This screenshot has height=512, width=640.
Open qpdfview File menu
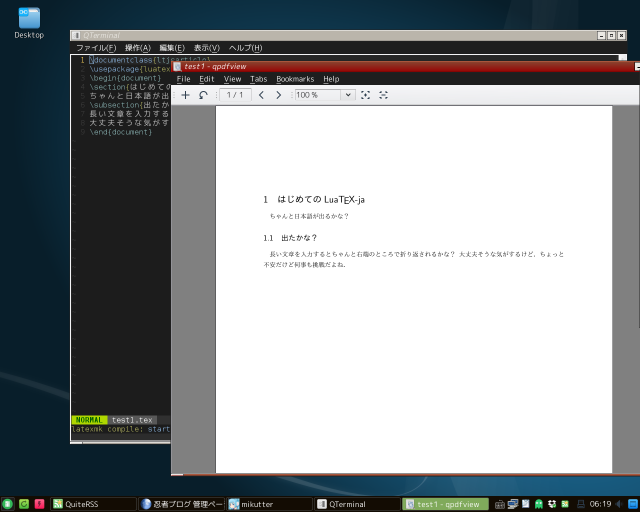[x=183, y=79]
